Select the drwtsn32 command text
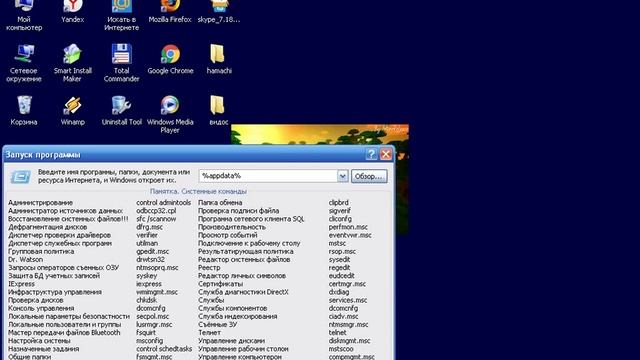 point(150,260)
